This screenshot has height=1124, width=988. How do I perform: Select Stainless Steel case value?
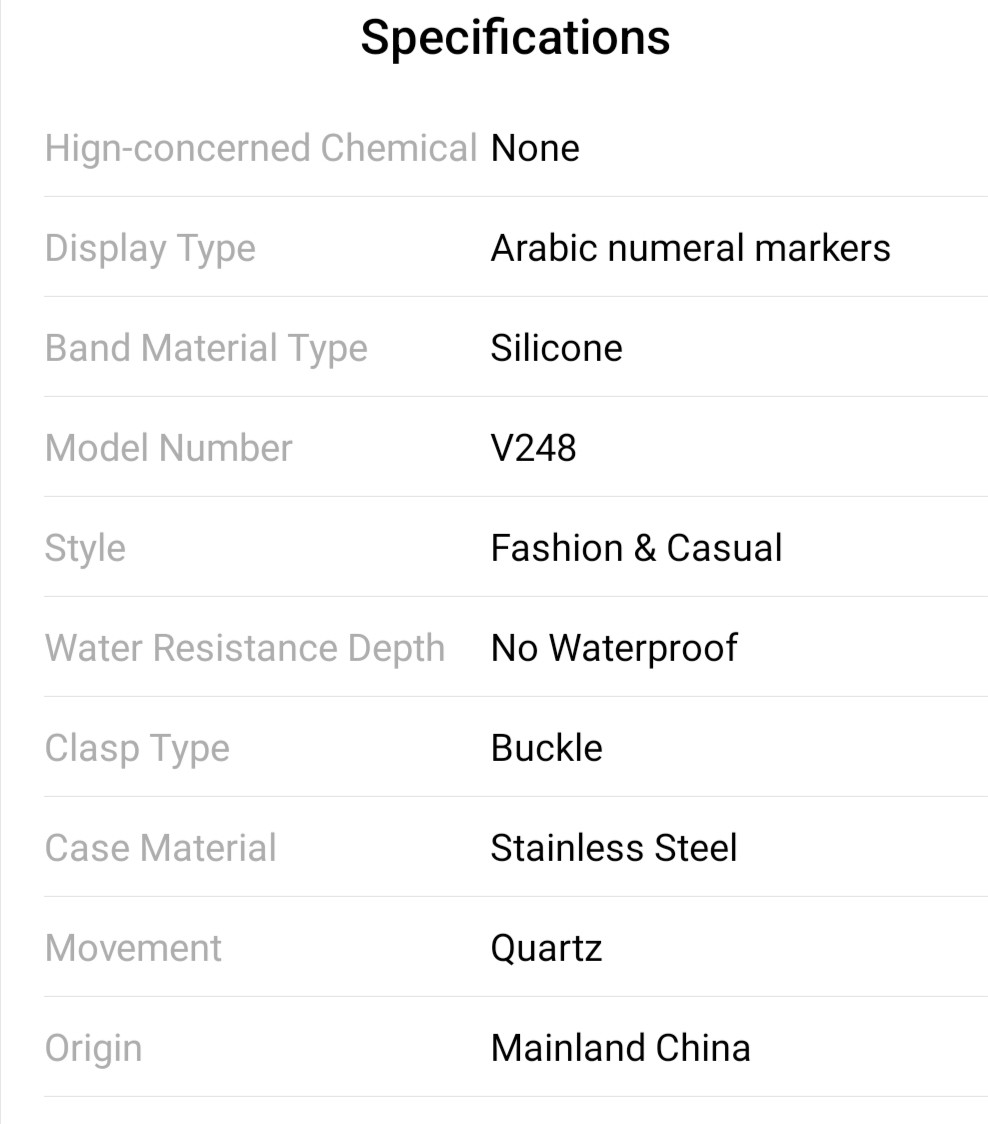[x=613, y=848]
